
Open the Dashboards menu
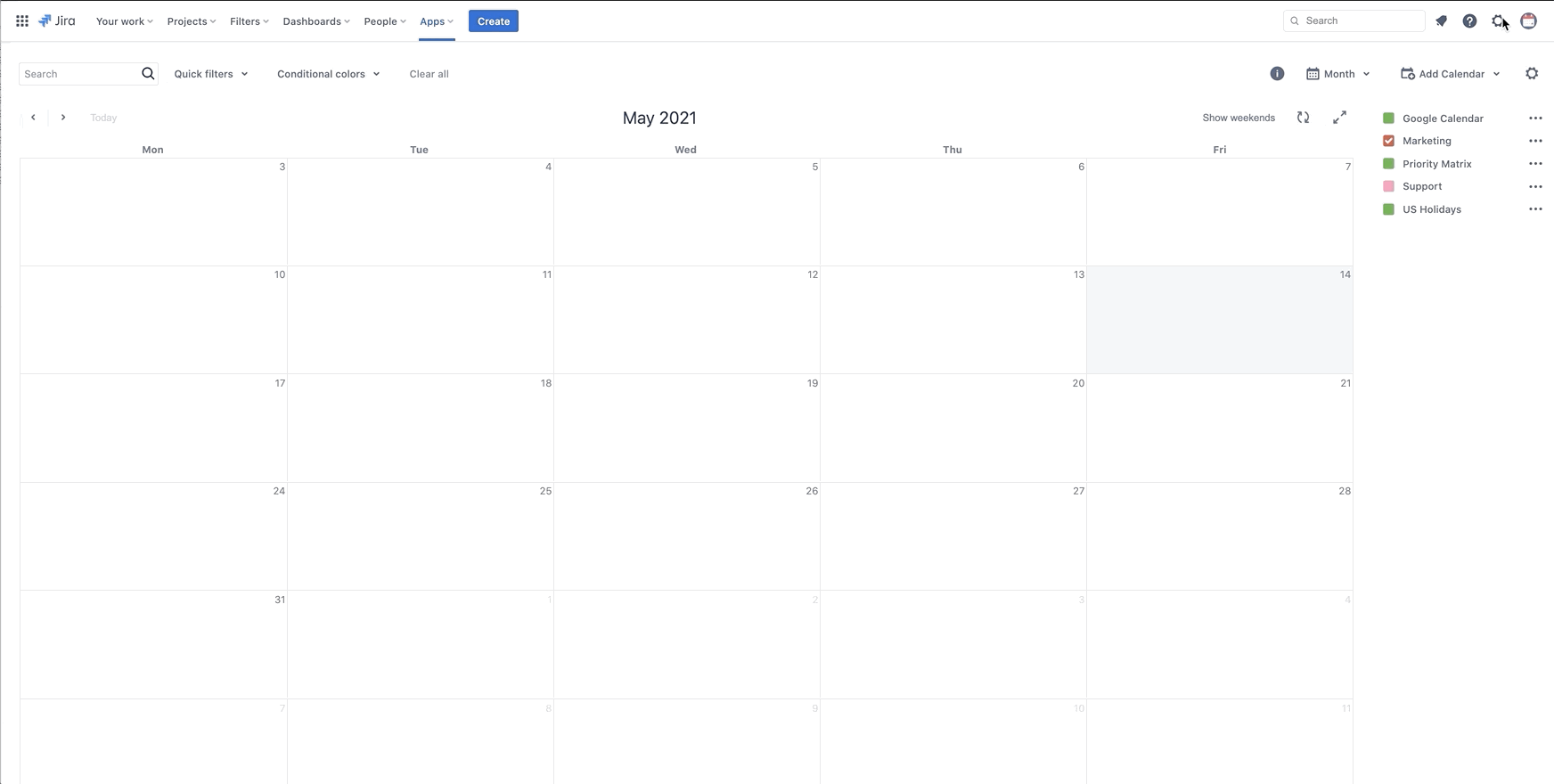(x=315, y=21)
